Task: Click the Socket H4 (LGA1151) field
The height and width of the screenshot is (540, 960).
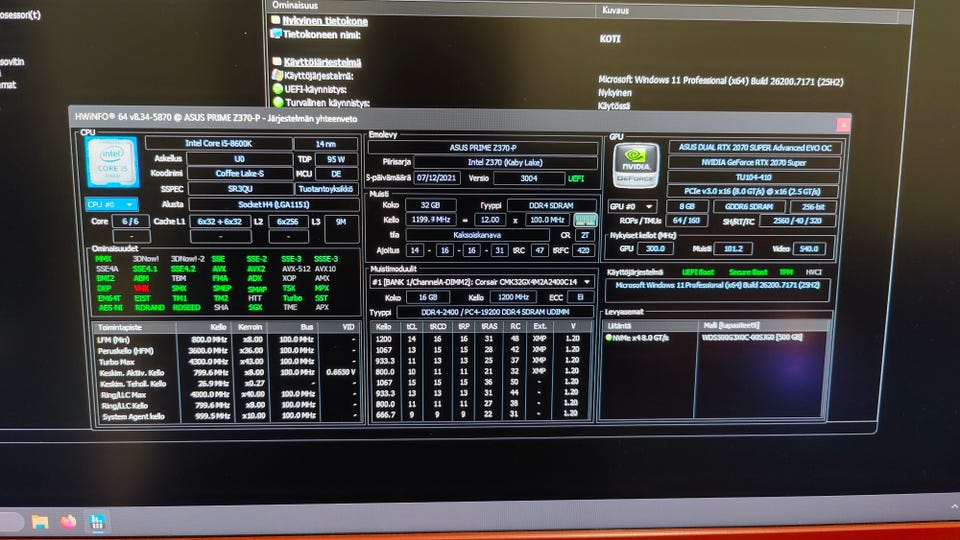Action: 273,204
